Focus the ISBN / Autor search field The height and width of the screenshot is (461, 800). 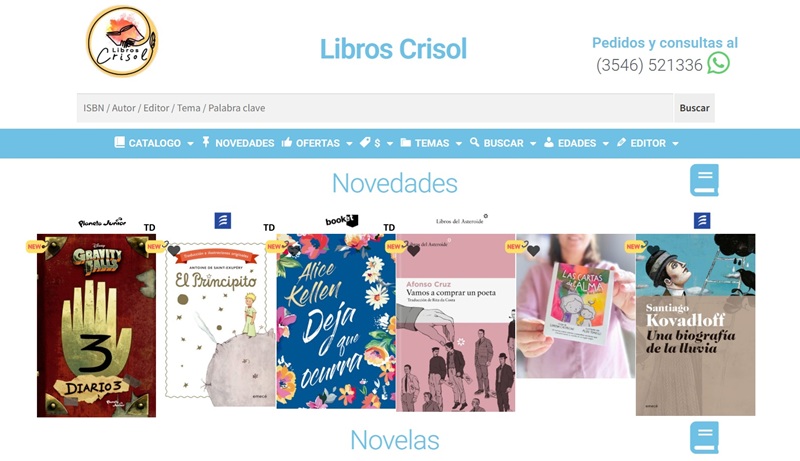pos(375,108)
